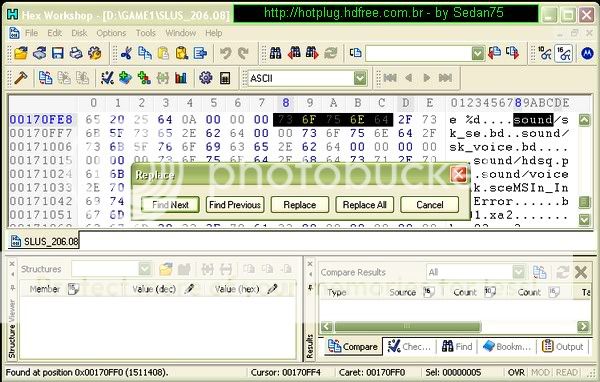Click into the goto offset input field
This screenshot has width=600, height=382.
(419, 53)
